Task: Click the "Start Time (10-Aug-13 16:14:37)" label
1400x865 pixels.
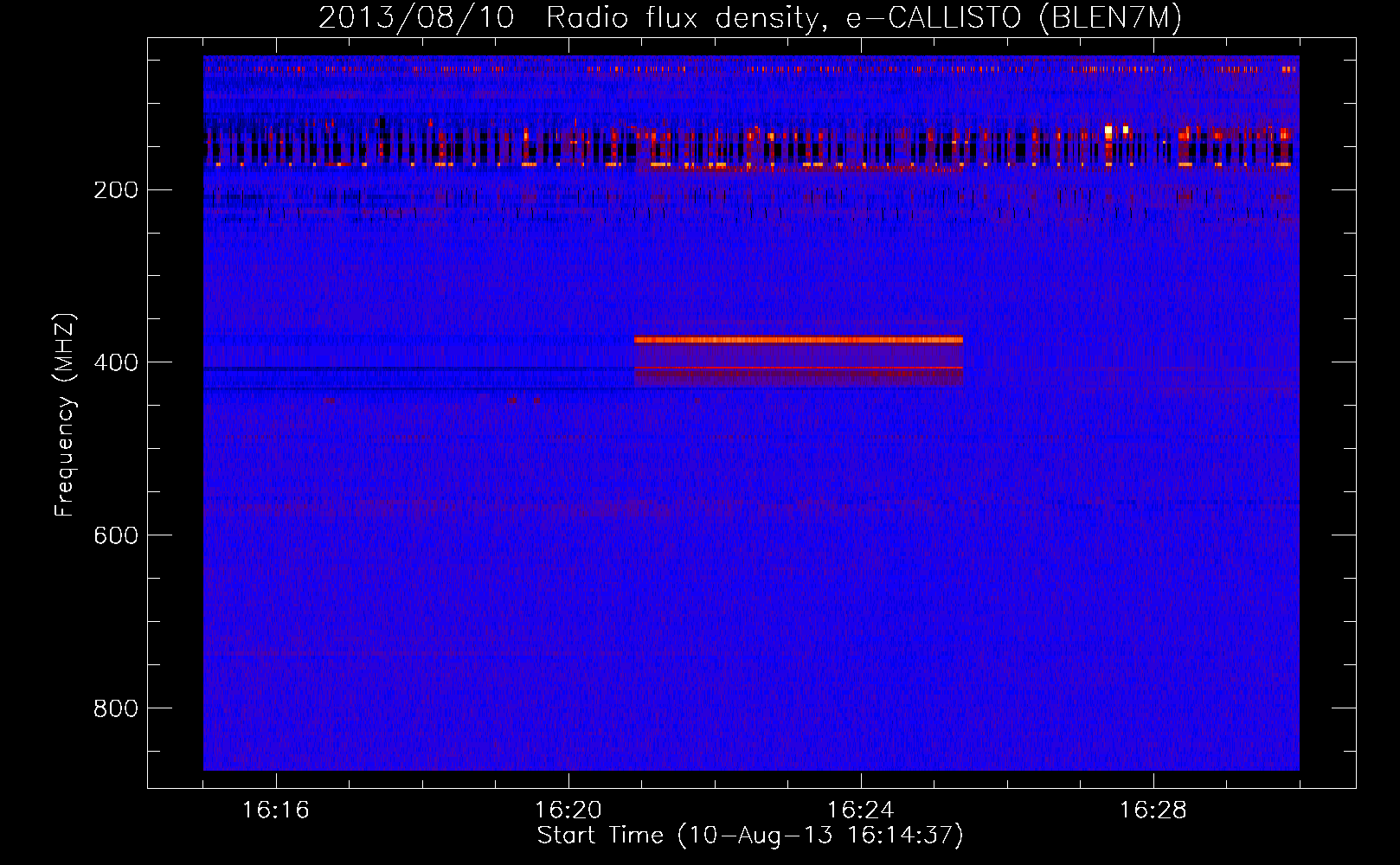Action: coord(750,836)
